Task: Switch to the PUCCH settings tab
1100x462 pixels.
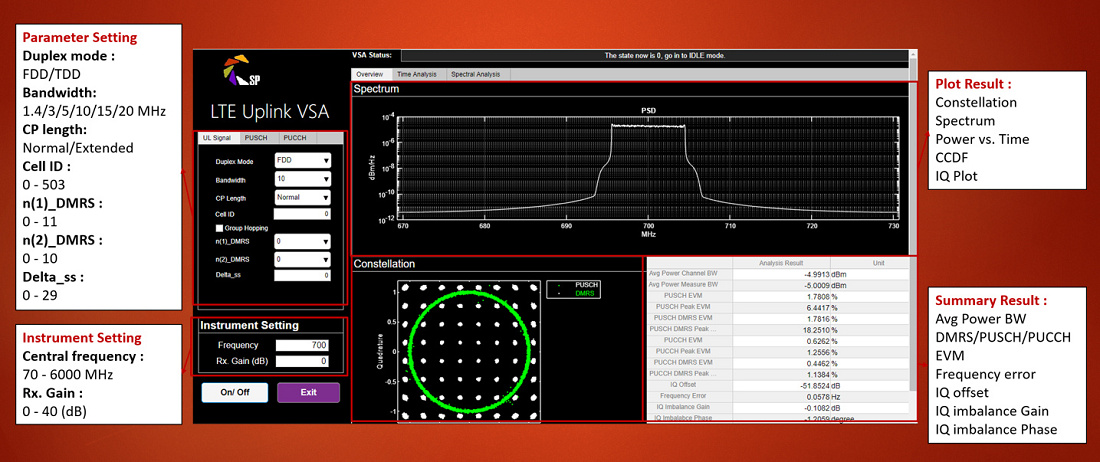Action: click(295, 138)
